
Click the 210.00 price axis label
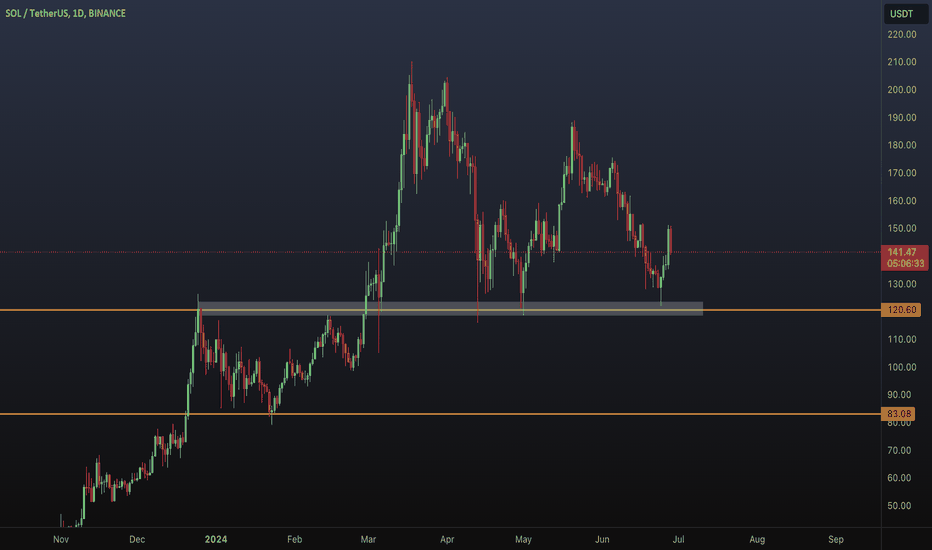pyautogui.click(x=902, y=62)
